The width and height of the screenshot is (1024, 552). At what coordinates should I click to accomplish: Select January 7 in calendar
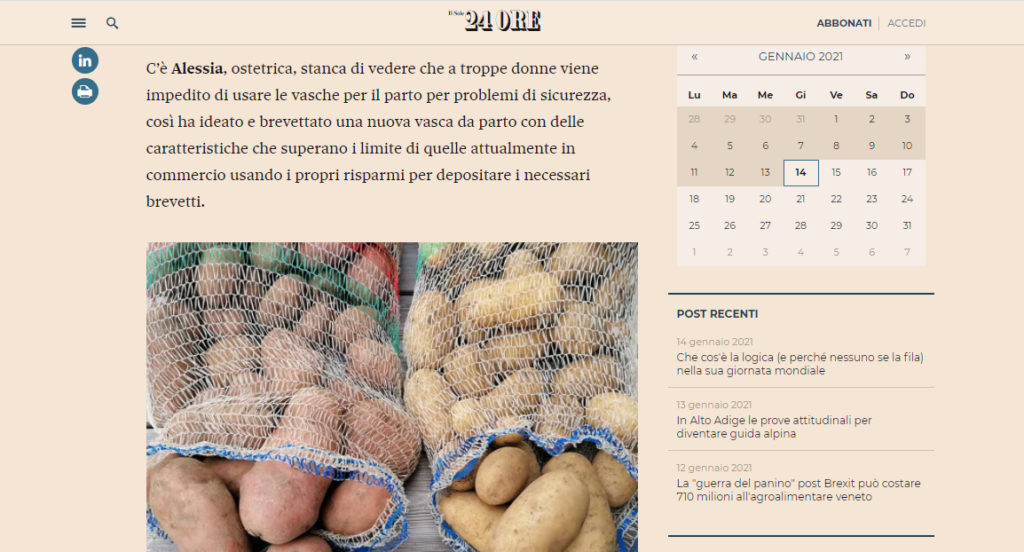[x=801, y=145]
